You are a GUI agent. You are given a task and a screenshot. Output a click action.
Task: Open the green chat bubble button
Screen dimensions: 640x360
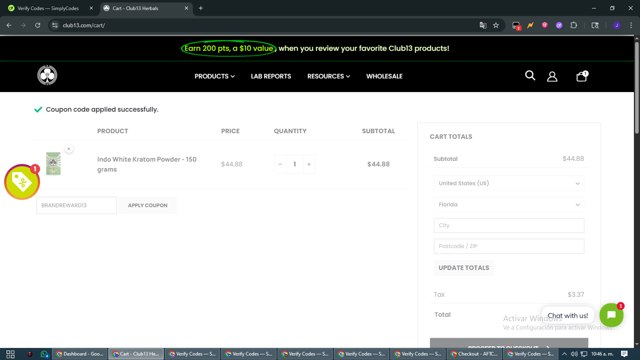(611, 315)
